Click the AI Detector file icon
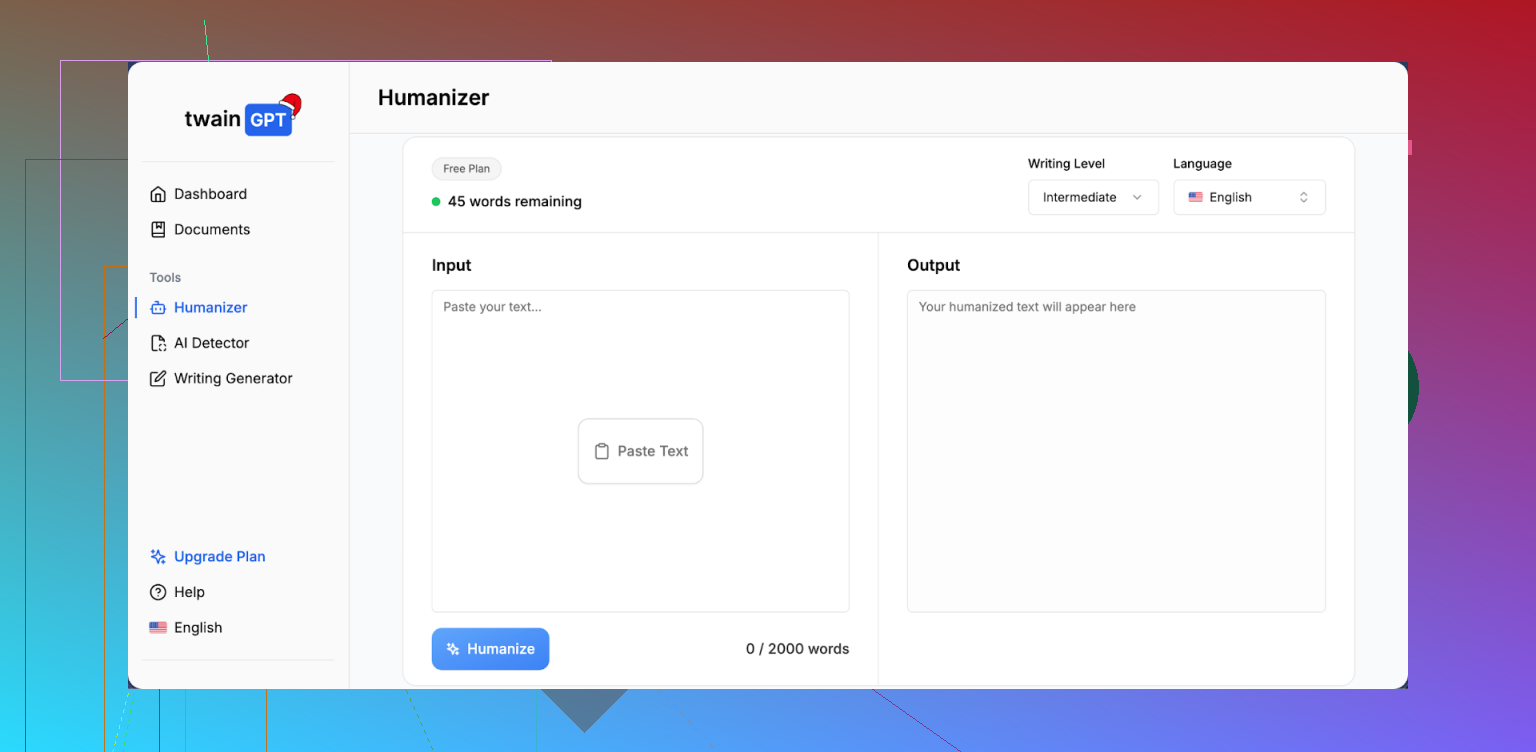1536x752 pixels. 158,343
